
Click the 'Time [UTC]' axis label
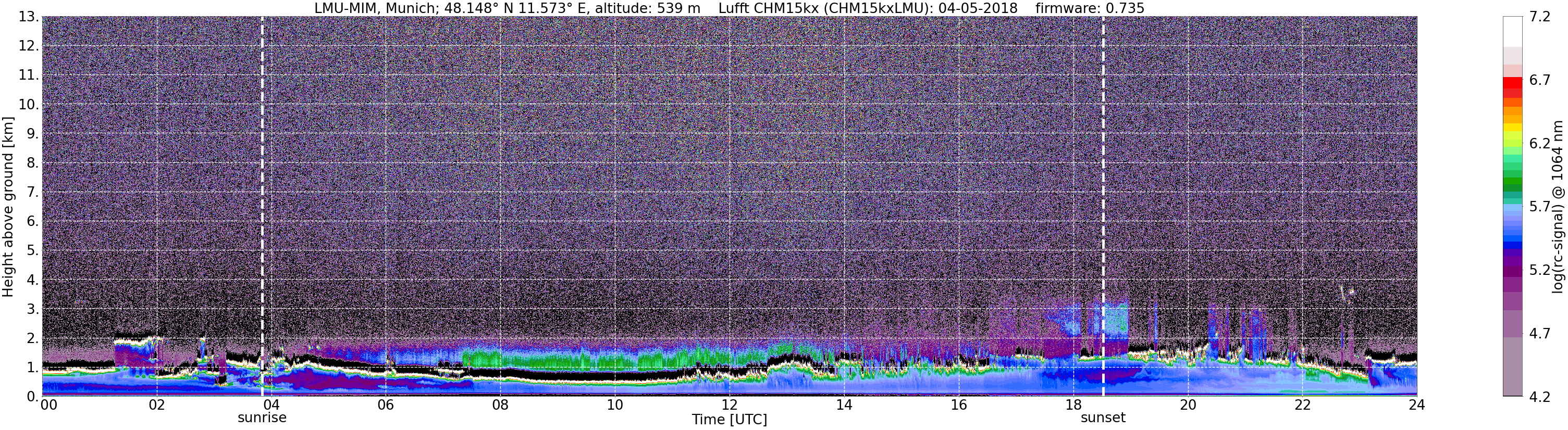[x=729, y=420]
